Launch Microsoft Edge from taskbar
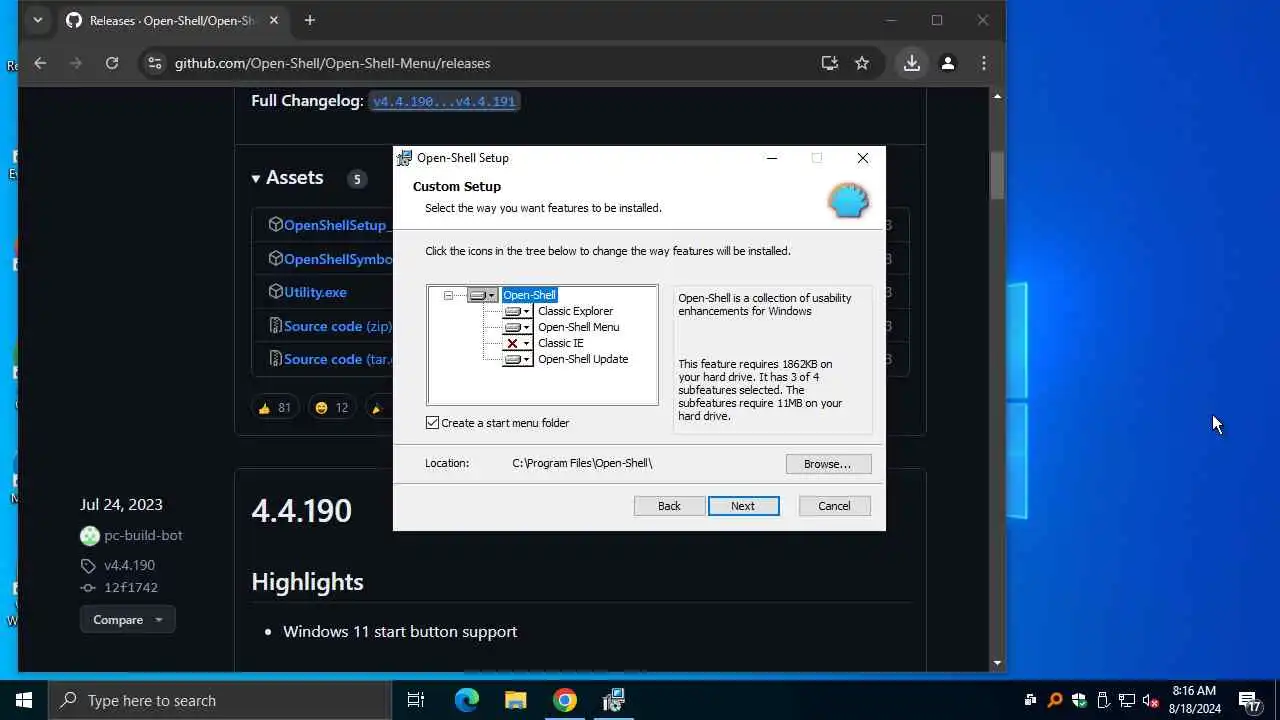 tap(467, 700)
